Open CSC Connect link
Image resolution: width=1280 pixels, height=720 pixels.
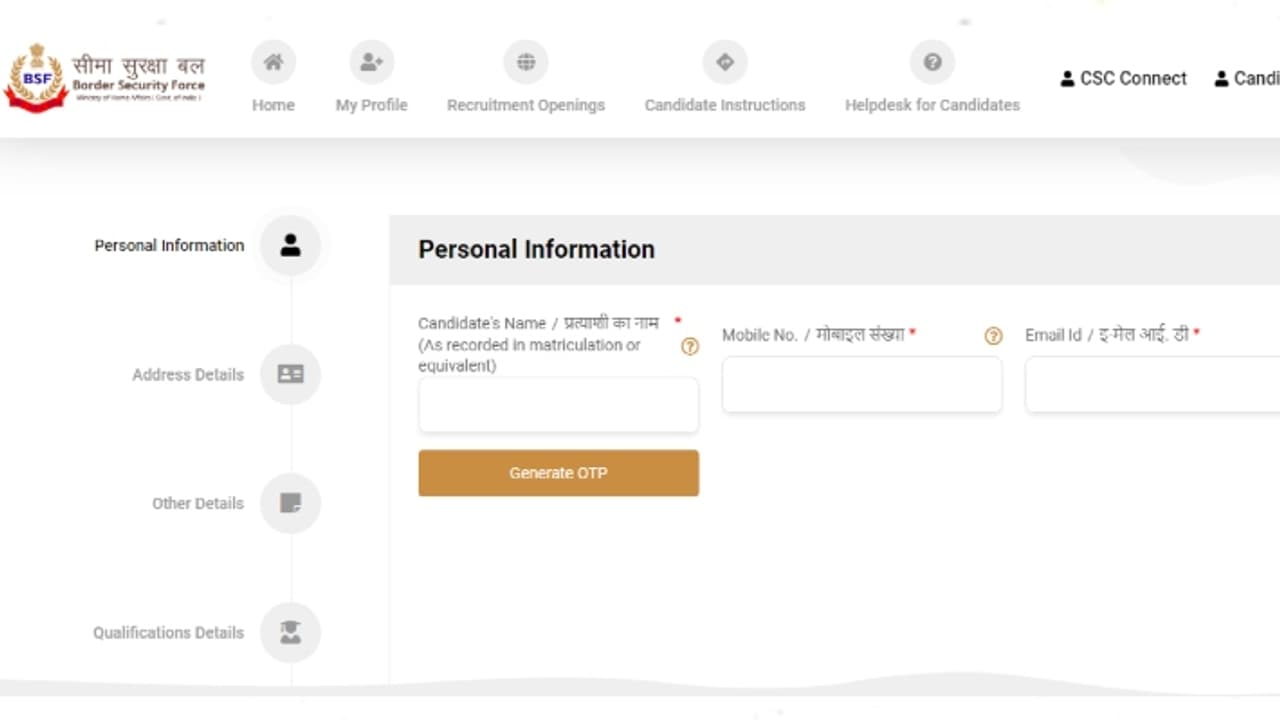pos(1124,79)
